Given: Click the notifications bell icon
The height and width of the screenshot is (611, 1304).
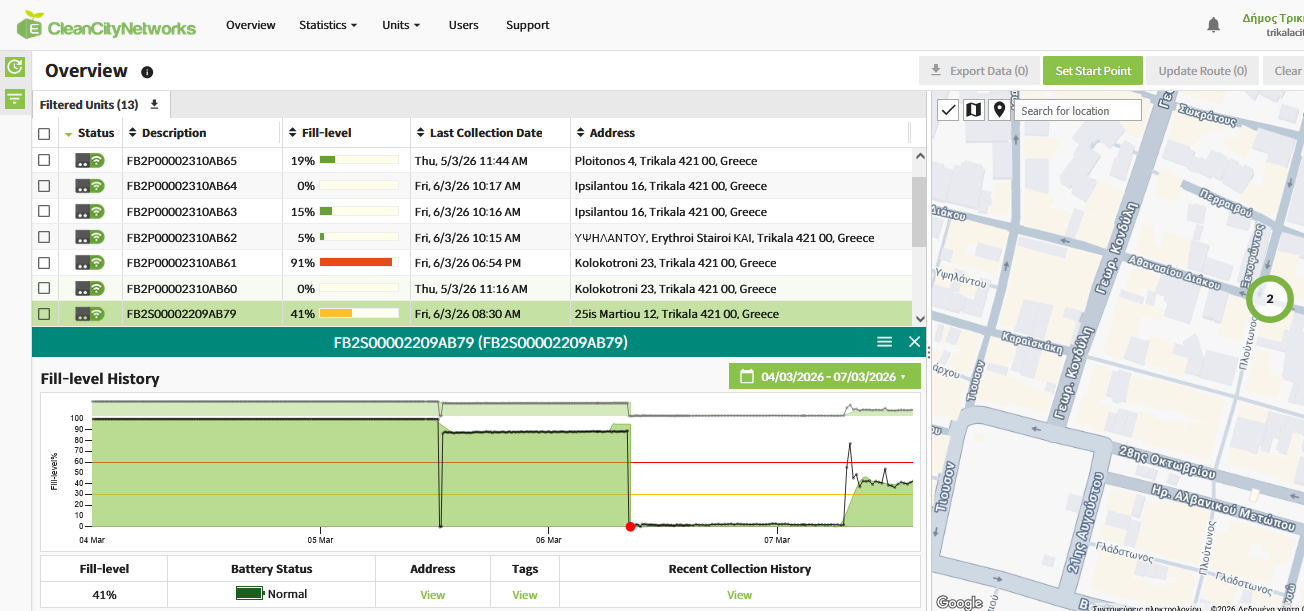Looking at the screenshot, I should click(1213, 25).
